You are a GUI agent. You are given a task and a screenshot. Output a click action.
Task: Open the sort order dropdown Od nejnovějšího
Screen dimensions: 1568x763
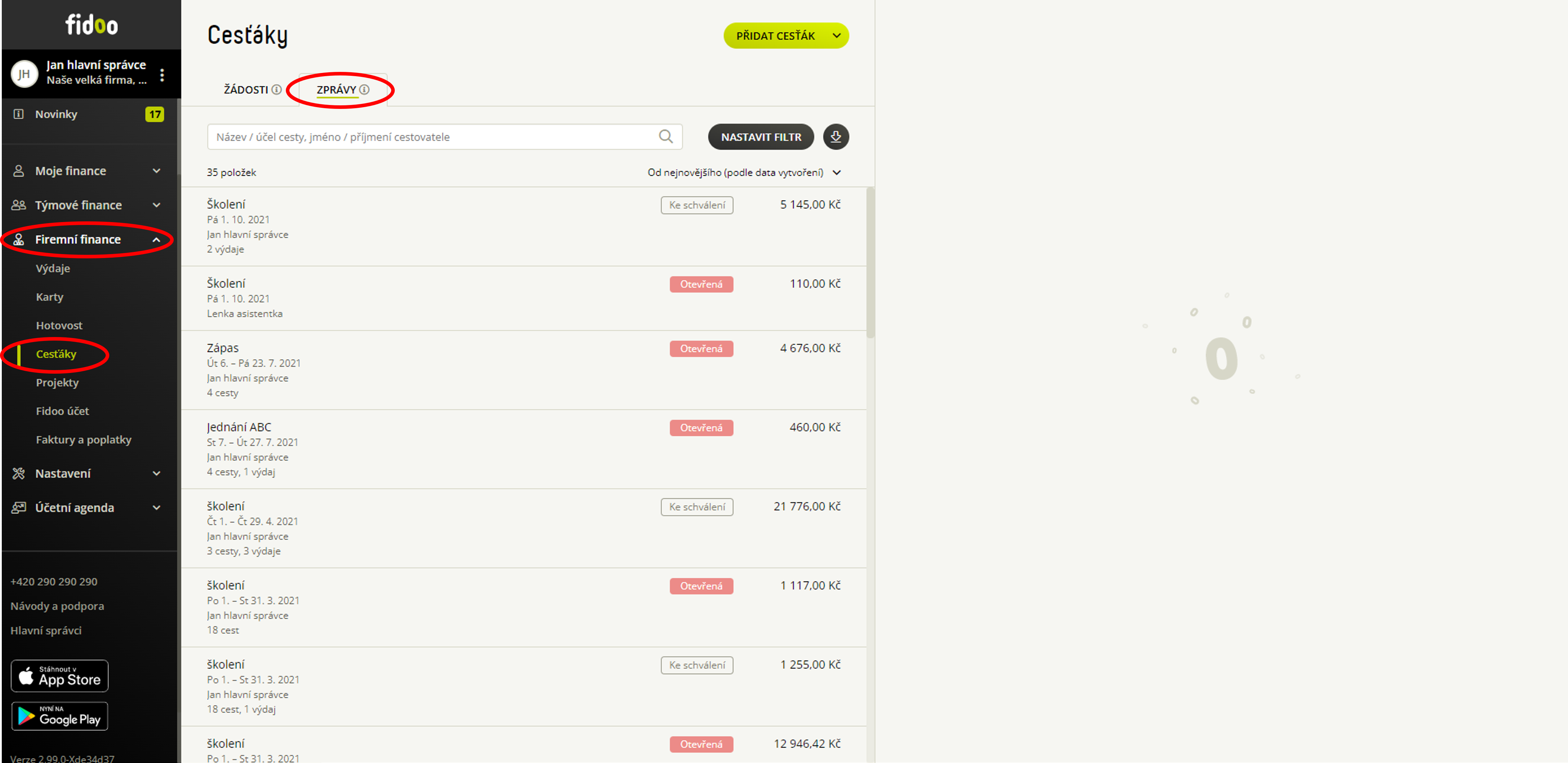tap(744, 172)
